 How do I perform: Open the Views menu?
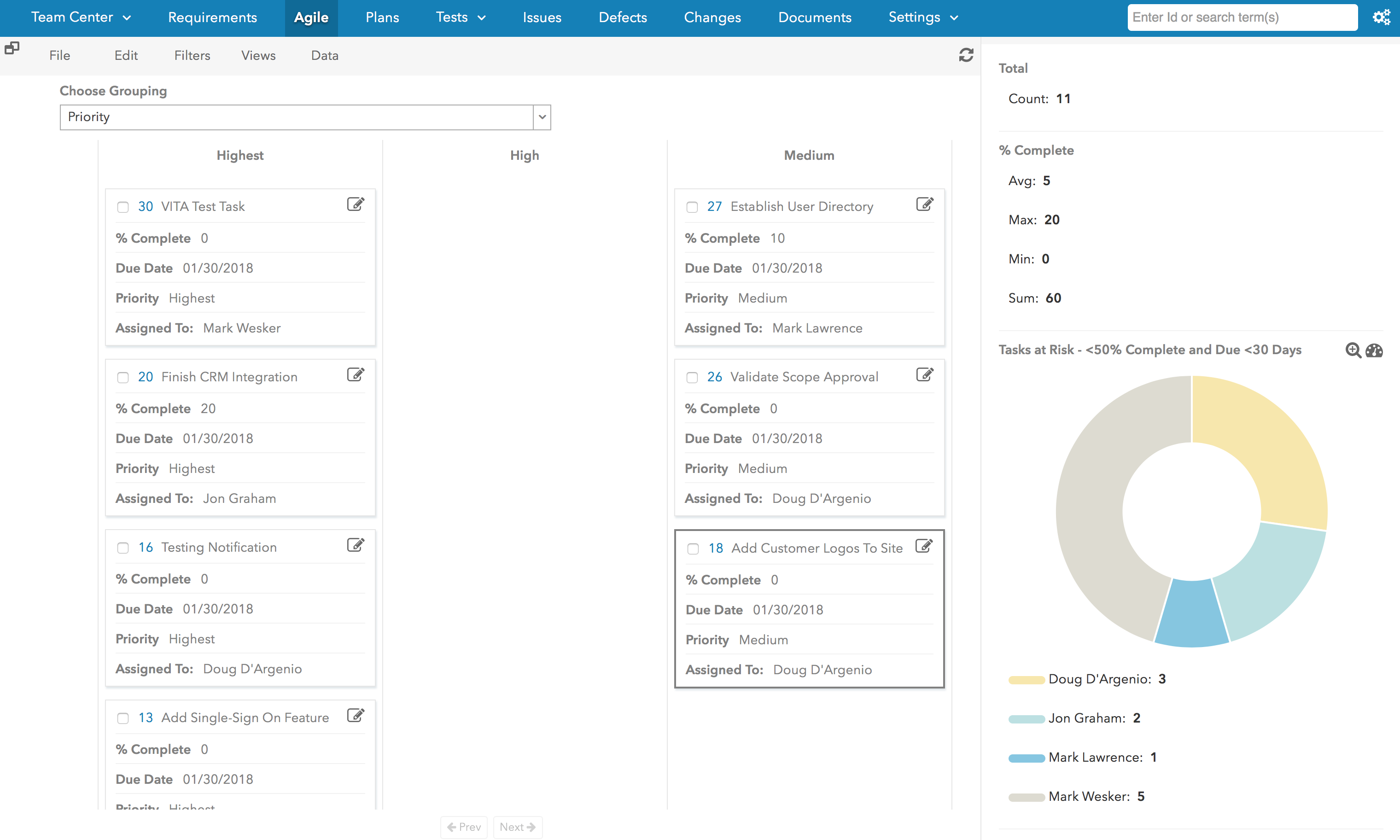(x=258, y=55)
